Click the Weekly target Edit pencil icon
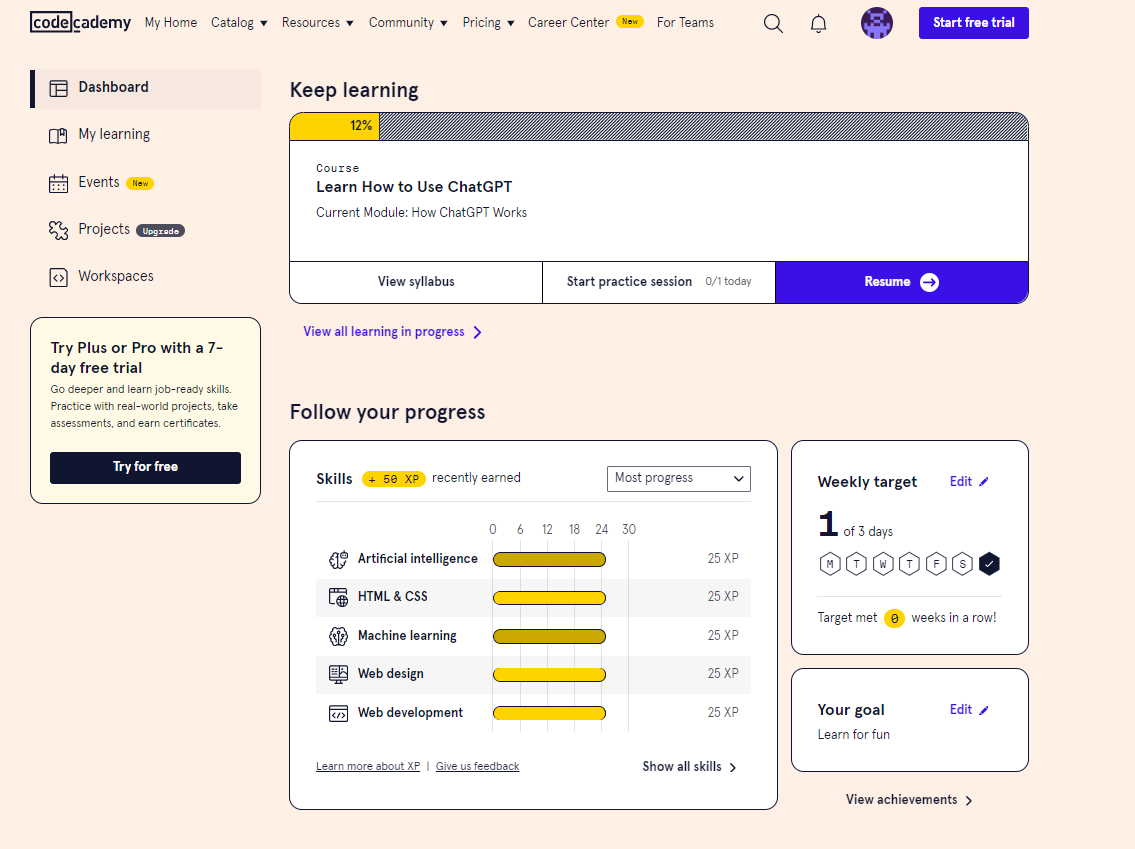Screen dimensions: 1135x849 pyautogui.click(x=983, y=482)
